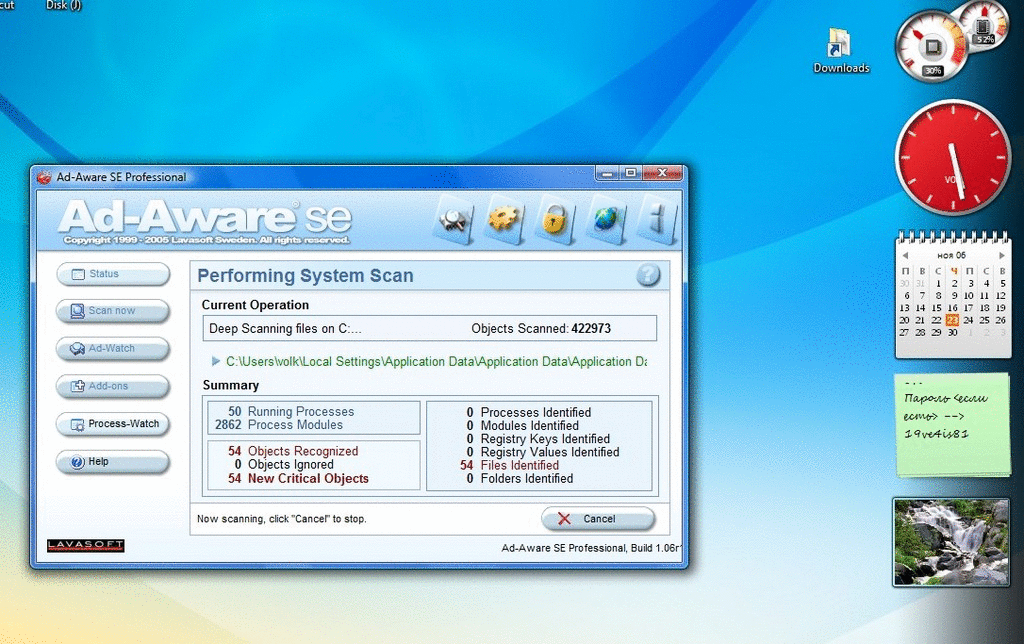1024x644 pixels.
Task: Maximize the Ad-Aware SE Professional window
Action: tap(631, 173)
